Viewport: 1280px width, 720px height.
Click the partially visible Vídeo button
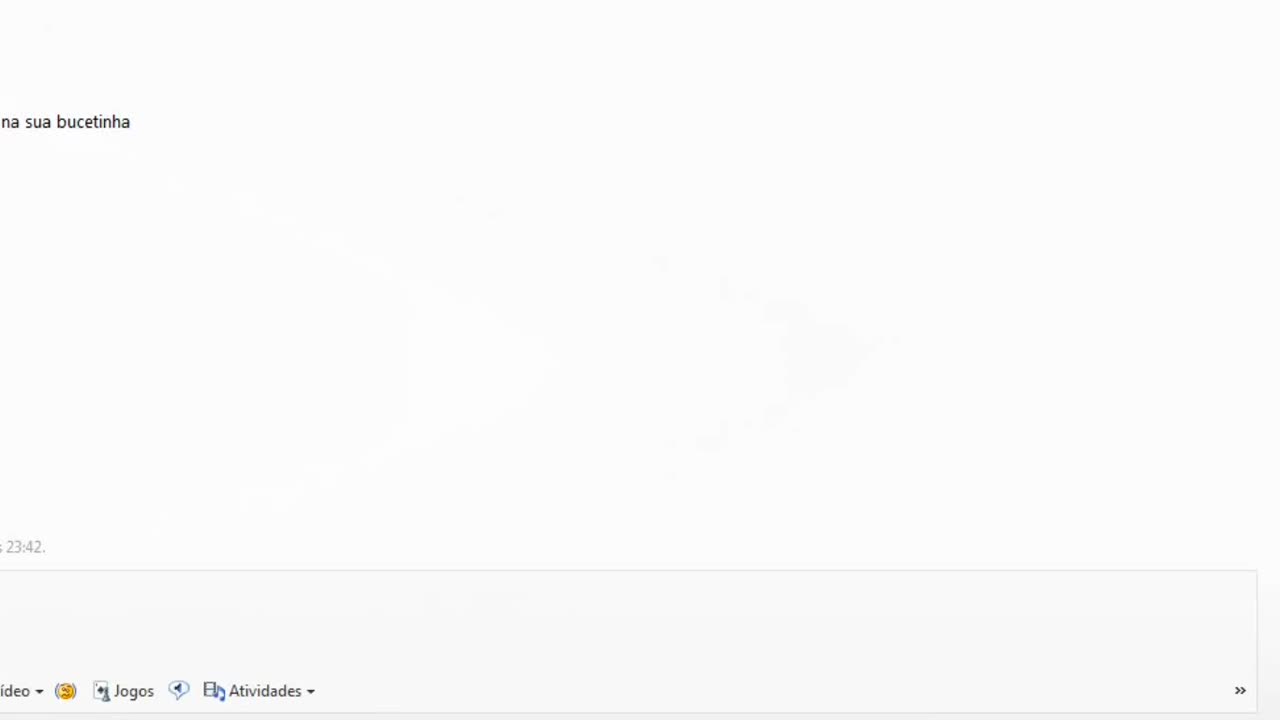[14, 691]
